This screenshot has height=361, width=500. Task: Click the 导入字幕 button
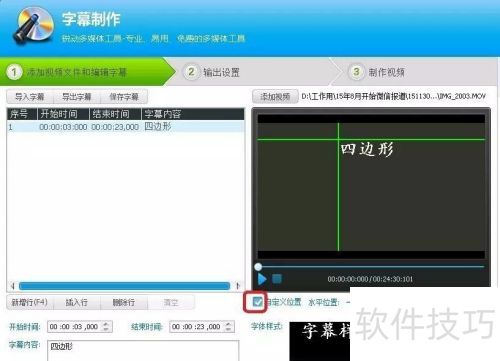pyautogui.click(x=30, y=97)
